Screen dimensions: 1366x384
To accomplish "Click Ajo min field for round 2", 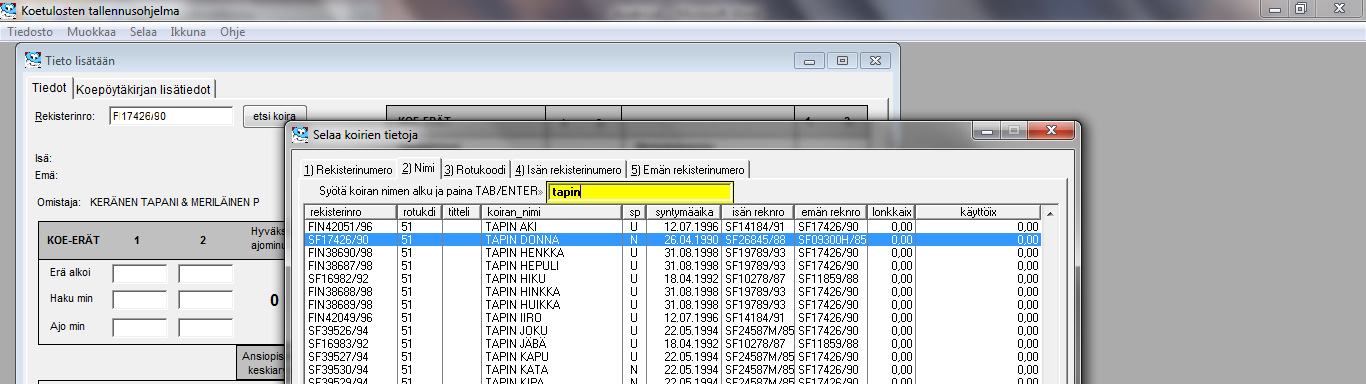I will [205, 327].
